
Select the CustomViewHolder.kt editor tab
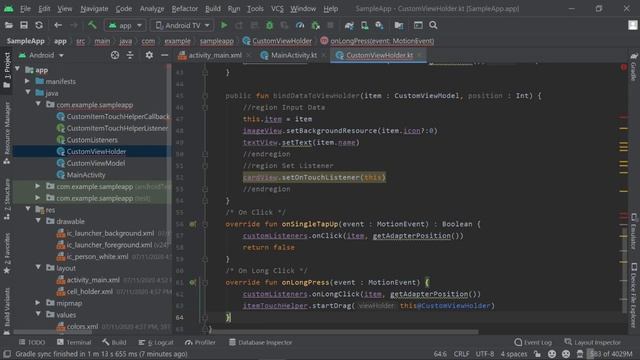click(x=379, y=55)
